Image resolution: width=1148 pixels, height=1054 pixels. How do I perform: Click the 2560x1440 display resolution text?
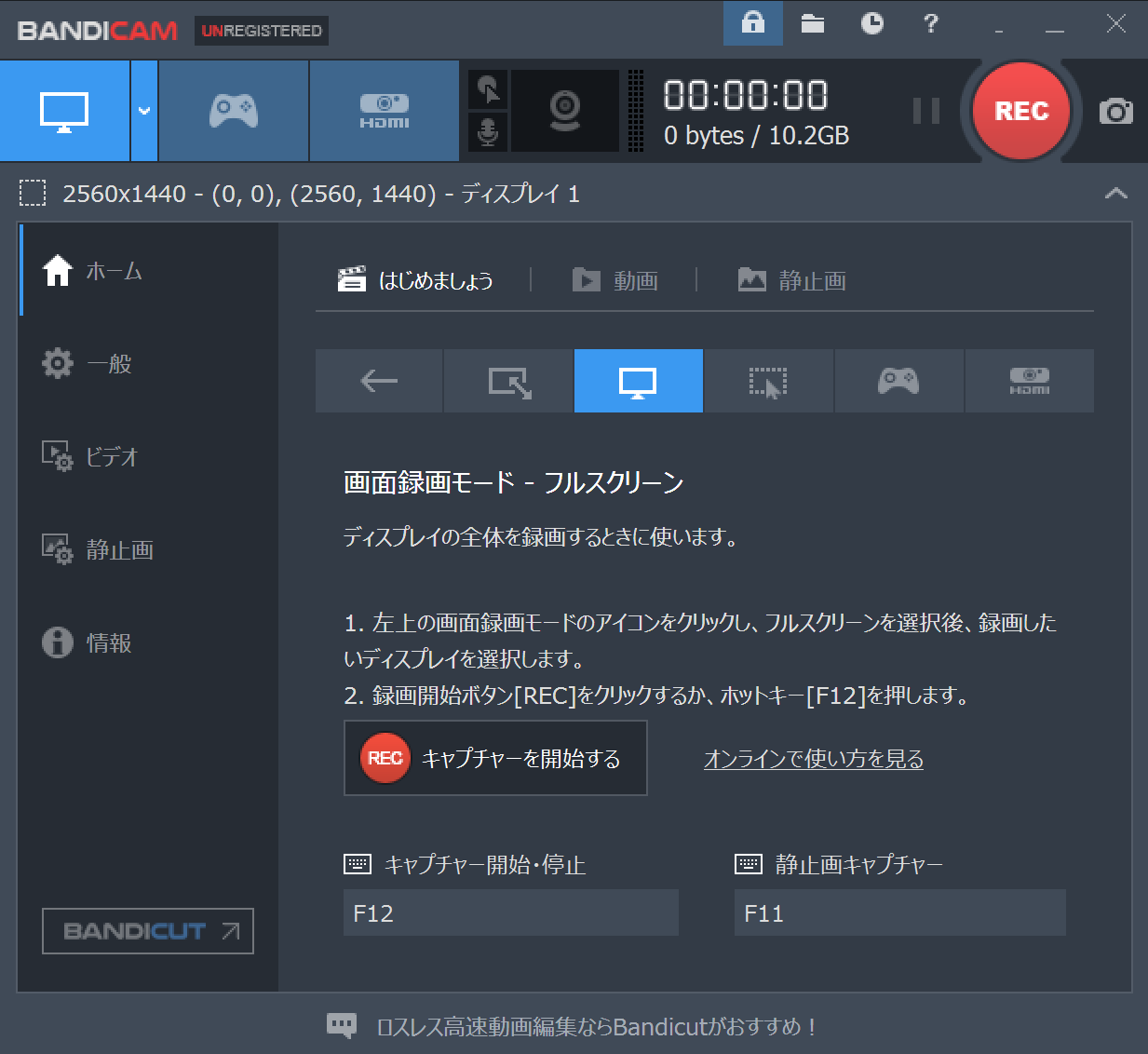(321, 194)
